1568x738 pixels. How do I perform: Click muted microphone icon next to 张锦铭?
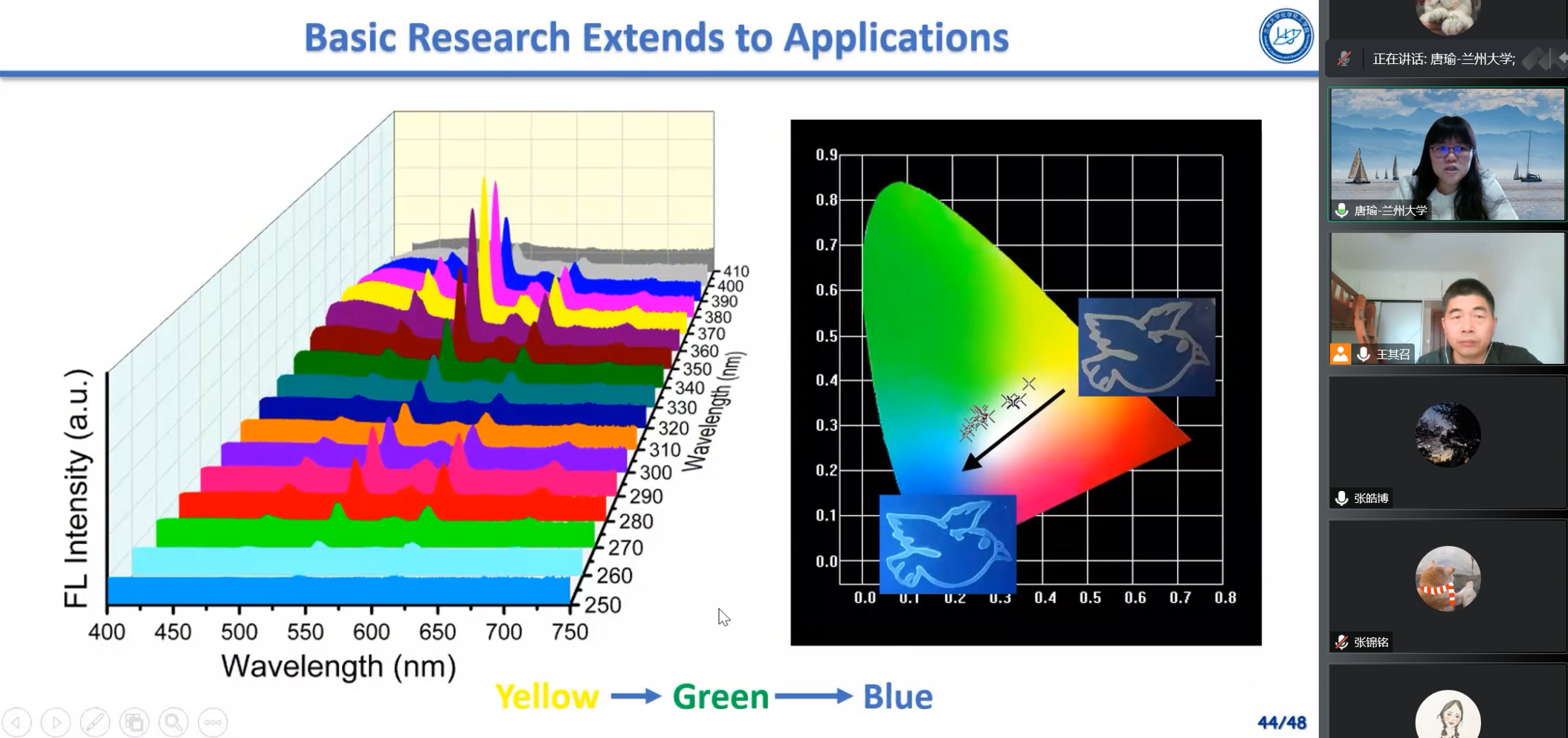(1342, 642)
